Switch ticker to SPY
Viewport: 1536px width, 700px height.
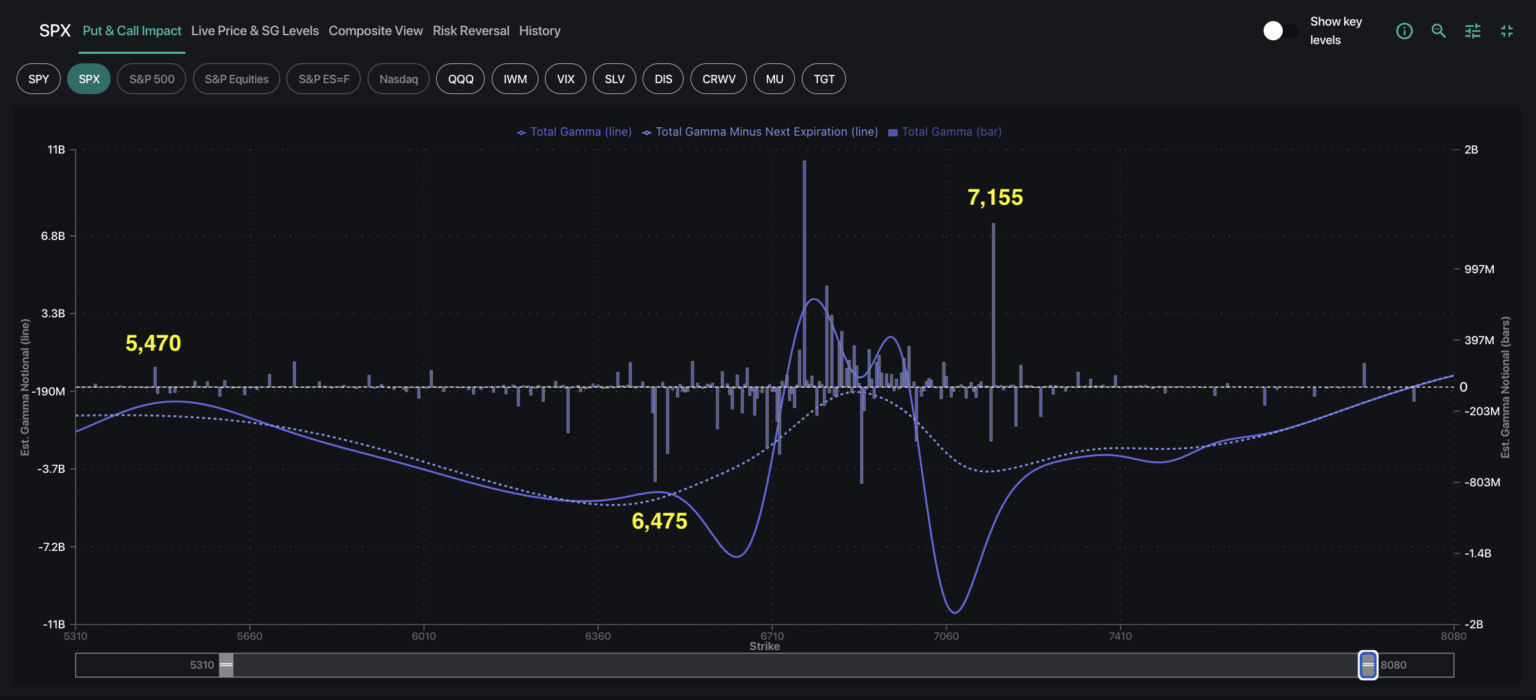point(38,78)
